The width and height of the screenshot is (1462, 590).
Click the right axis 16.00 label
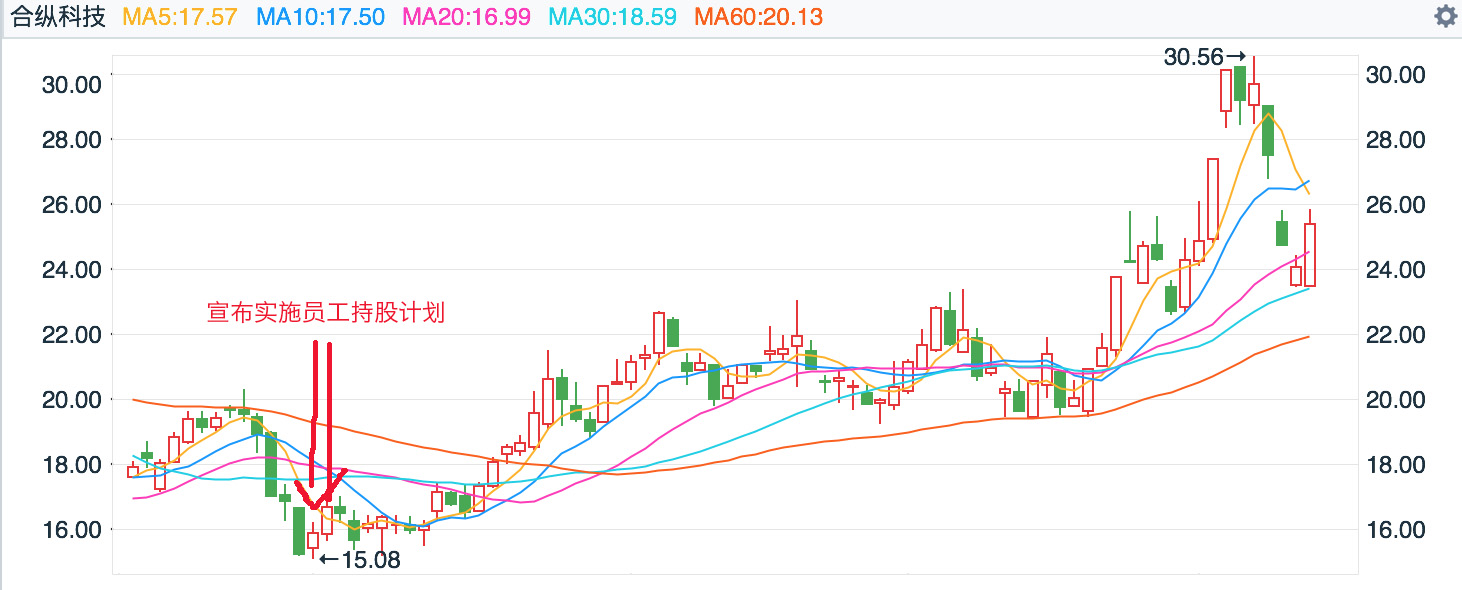(1395, 529)
